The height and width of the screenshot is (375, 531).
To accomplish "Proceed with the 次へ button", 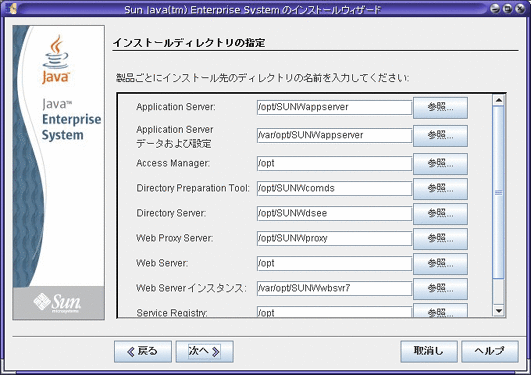I will [x=205, y=352].
